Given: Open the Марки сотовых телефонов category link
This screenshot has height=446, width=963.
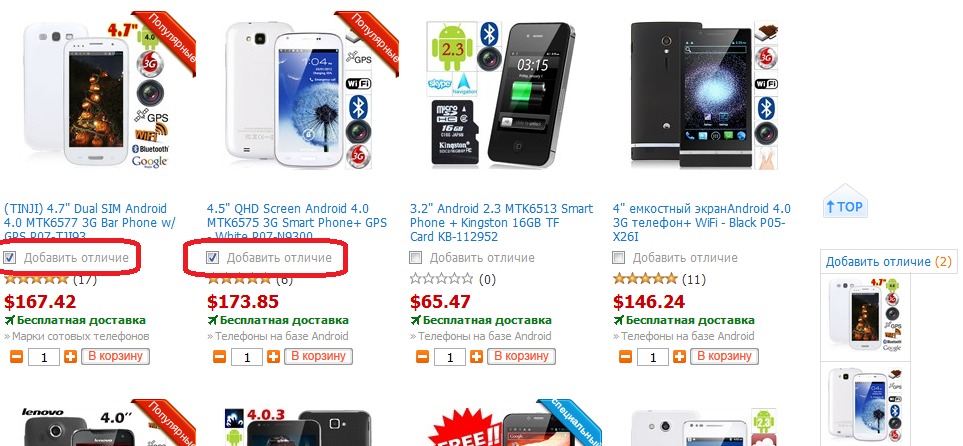Looking at the screenshot, I should [80, 336].
